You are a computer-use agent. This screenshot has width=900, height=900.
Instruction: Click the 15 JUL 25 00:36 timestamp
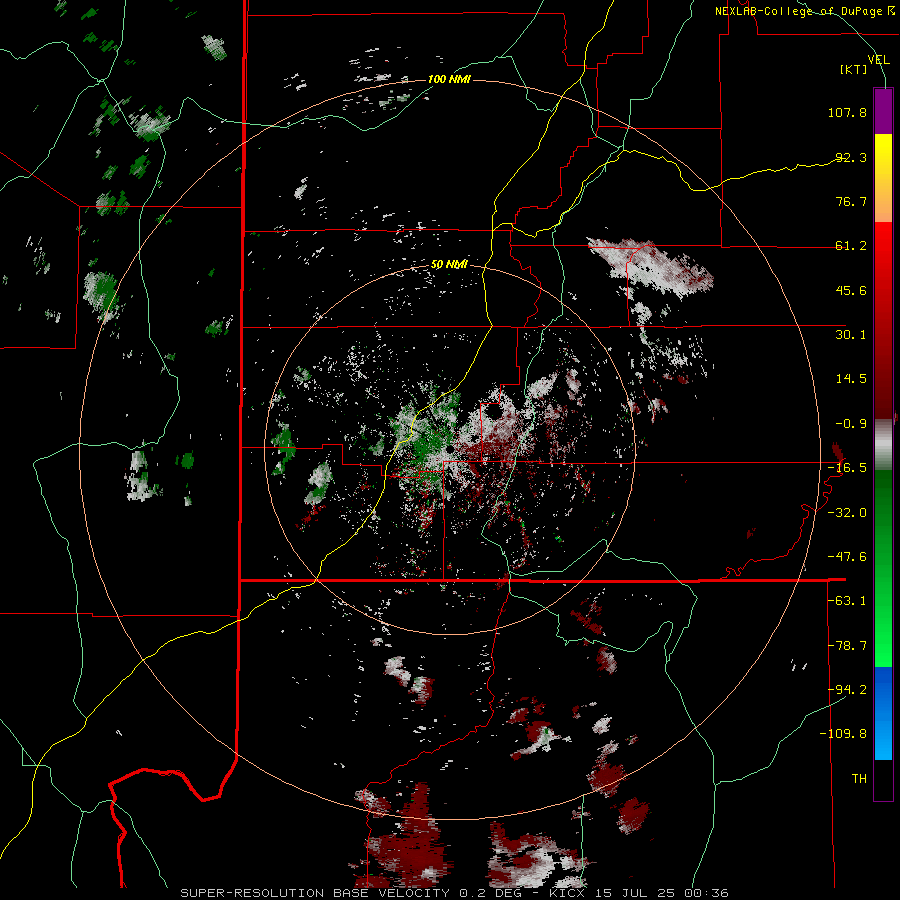pyautogui.click(x=660, y=893)
